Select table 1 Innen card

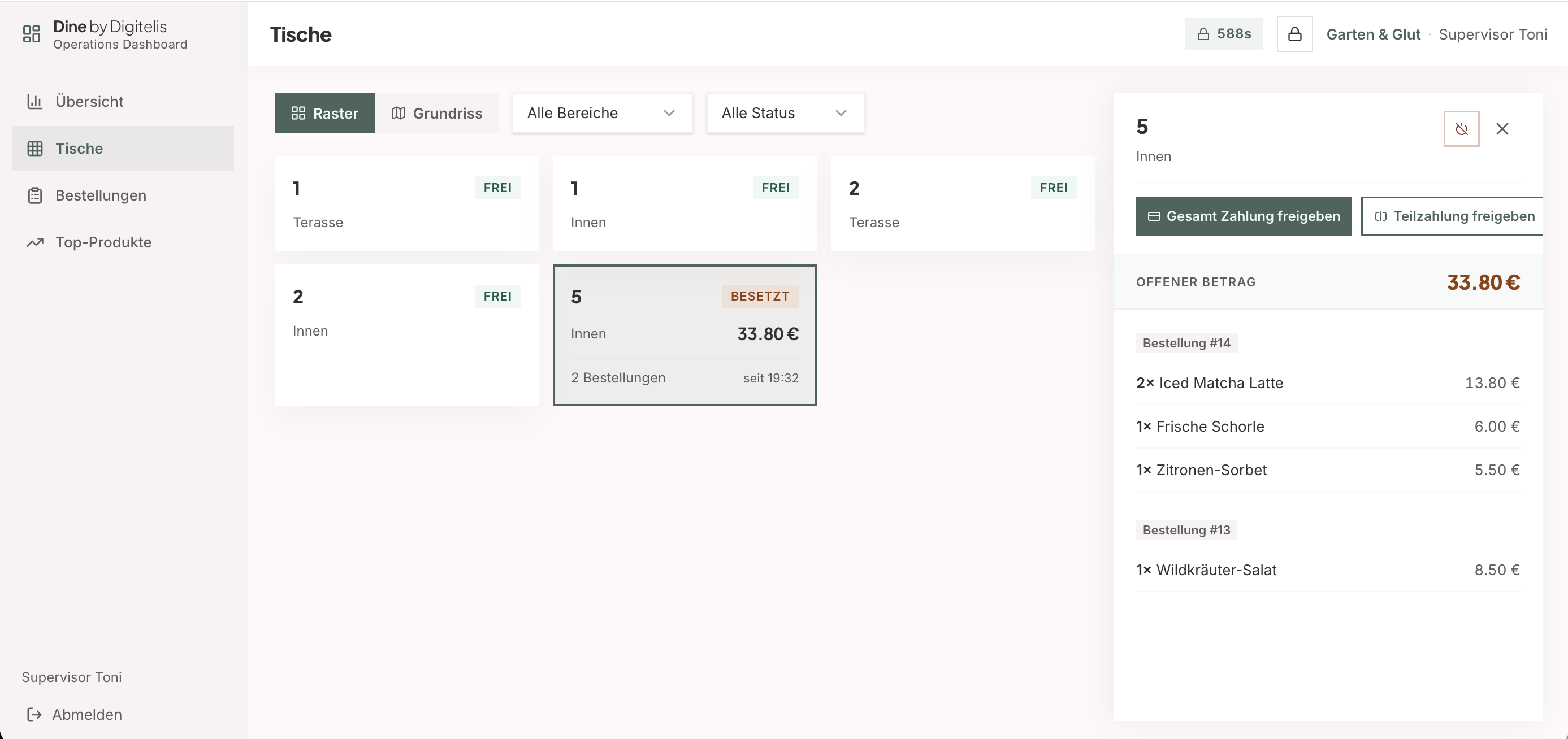tap(685, 203)
